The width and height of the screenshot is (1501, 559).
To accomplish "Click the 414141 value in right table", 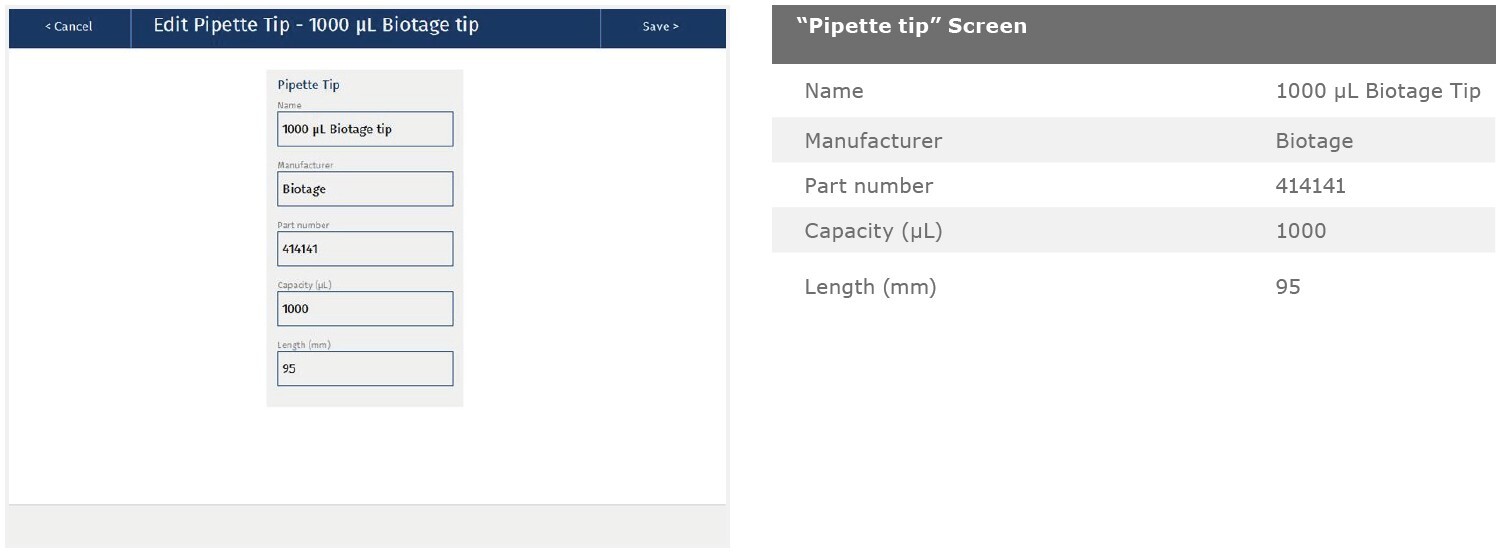I will pos(1310,186).
